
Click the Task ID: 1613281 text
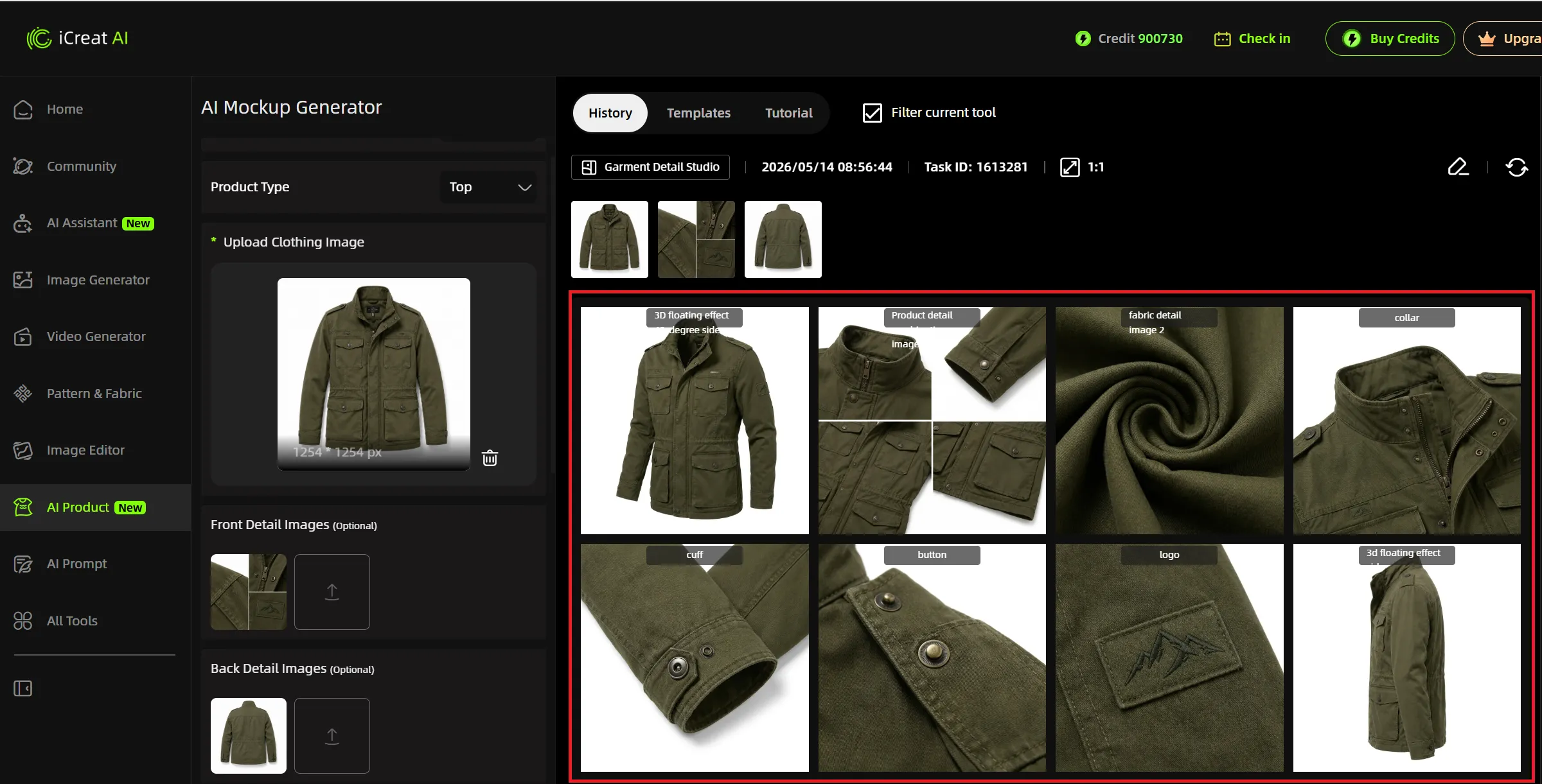tap(976, 167)
